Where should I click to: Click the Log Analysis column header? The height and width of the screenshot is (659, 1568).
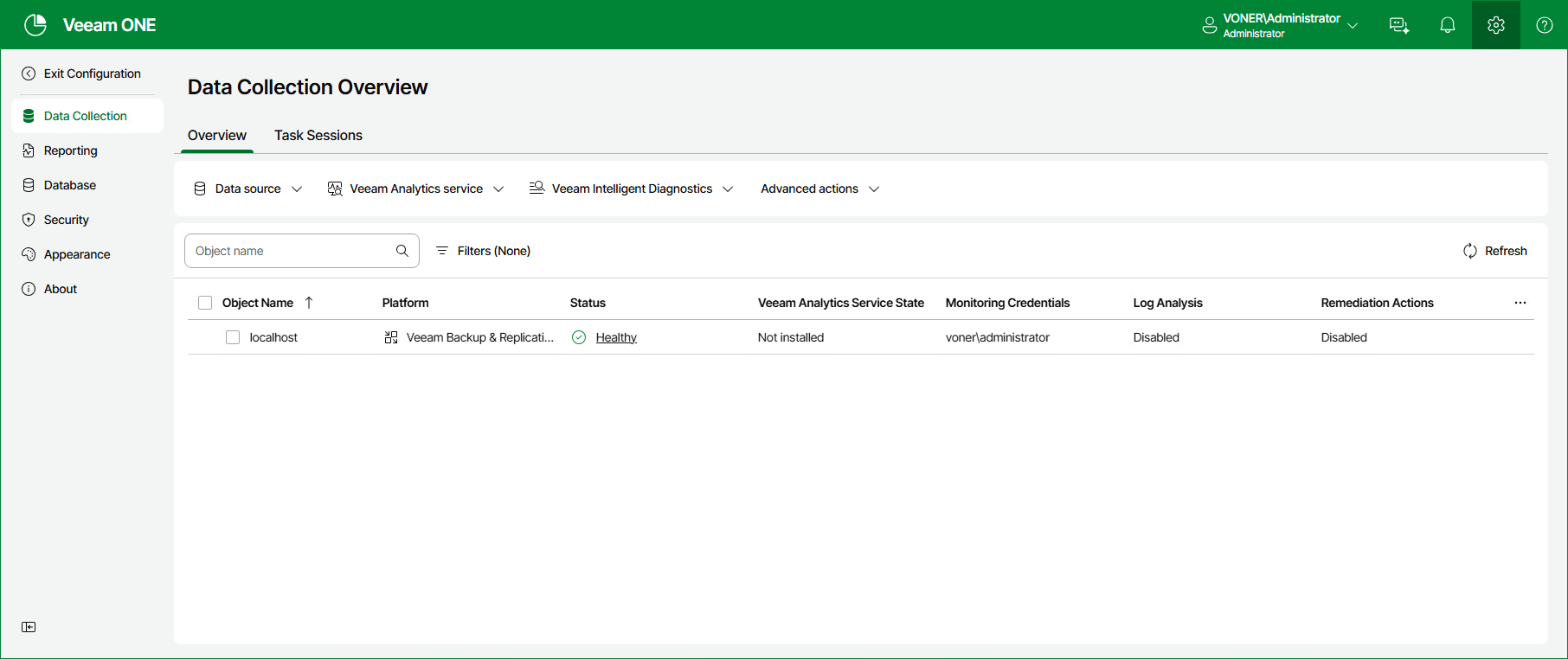click(1167, 303)
